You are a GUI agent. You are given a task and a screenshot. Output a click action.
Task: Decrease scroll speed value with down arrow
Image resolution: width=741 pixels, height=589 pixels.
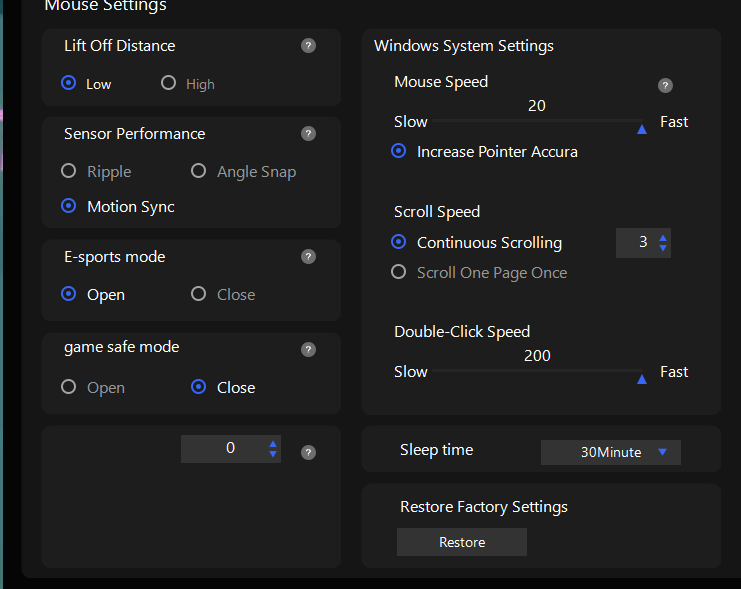click(663, 248)
